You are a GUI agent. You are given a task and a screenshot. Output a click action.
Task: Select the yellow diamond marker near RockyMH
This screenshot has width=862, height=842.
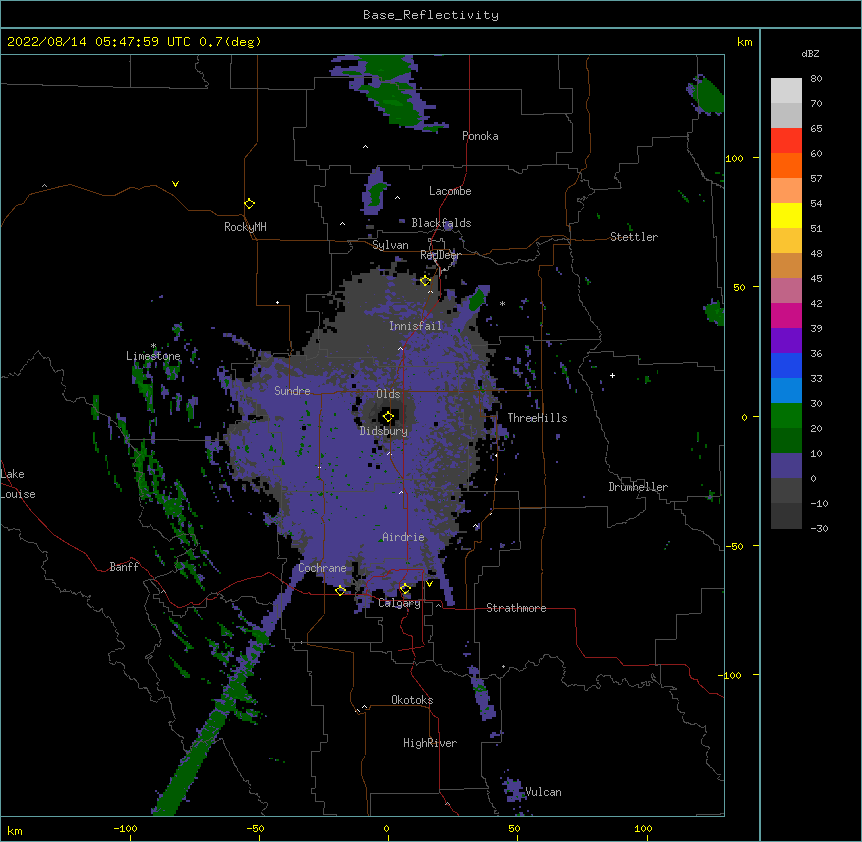pos(249,204)
